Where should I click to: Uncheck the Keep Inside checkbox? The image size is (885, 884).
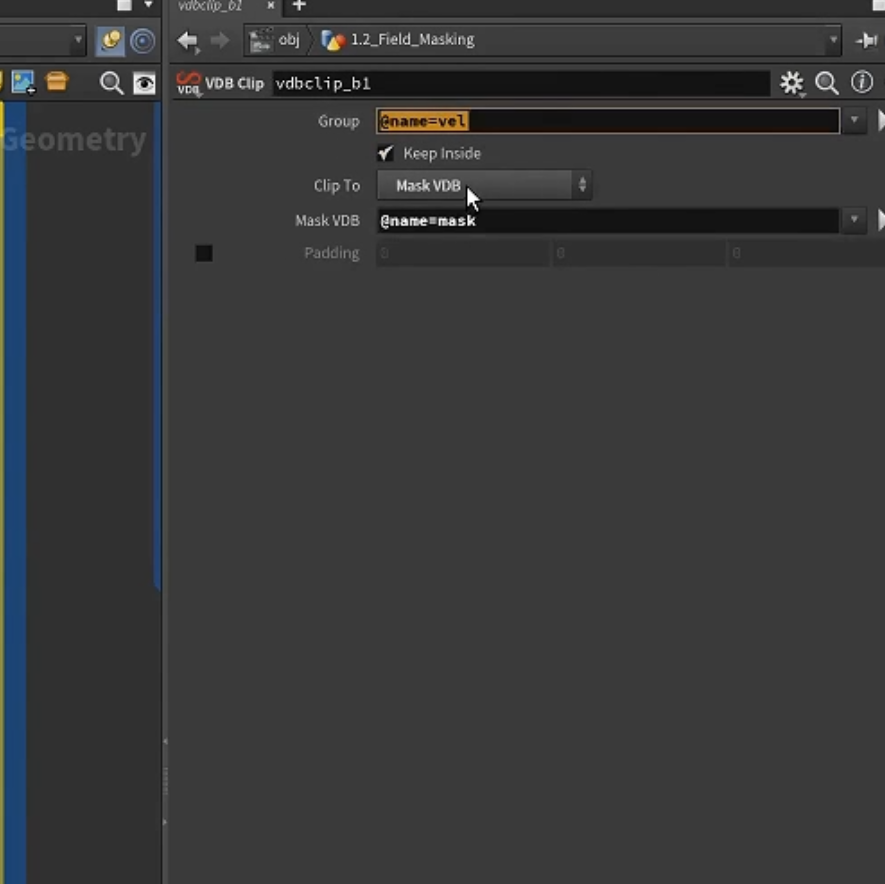tap(385, 153)
